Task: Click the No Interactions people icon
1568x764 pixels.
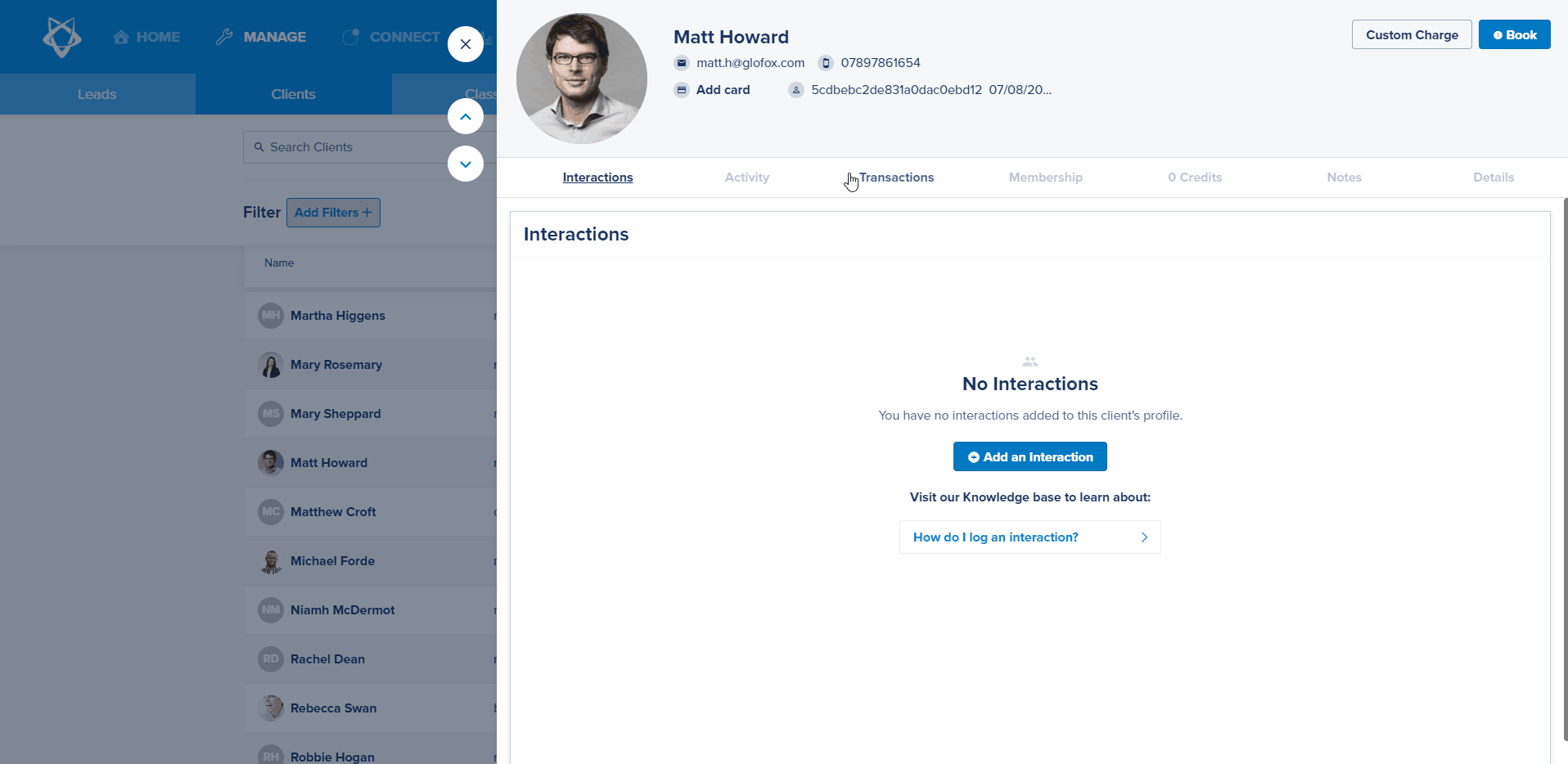Action: [x=1030, y=362]
